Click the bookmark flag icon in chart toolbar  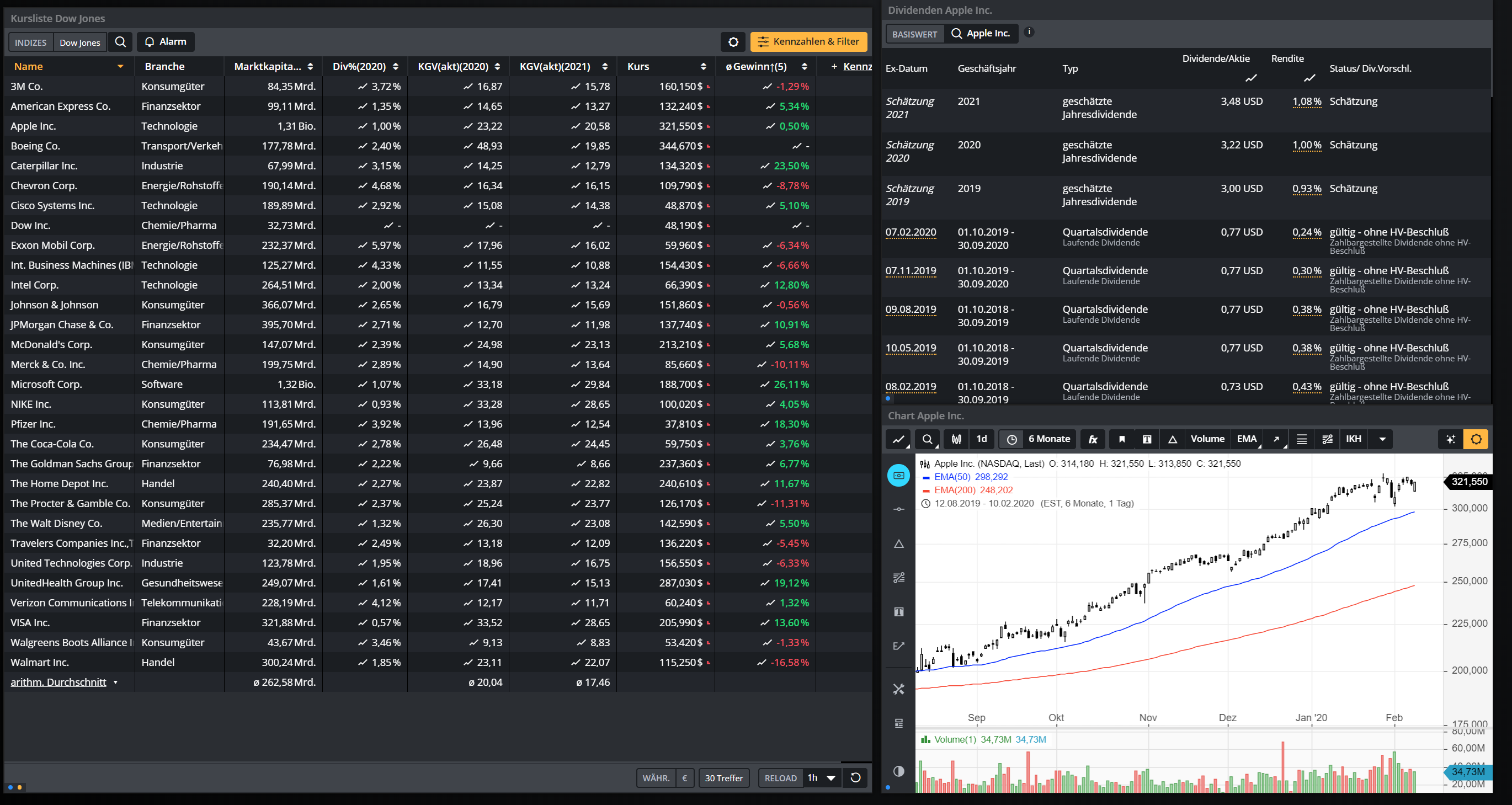click(x=1122, y=439)
